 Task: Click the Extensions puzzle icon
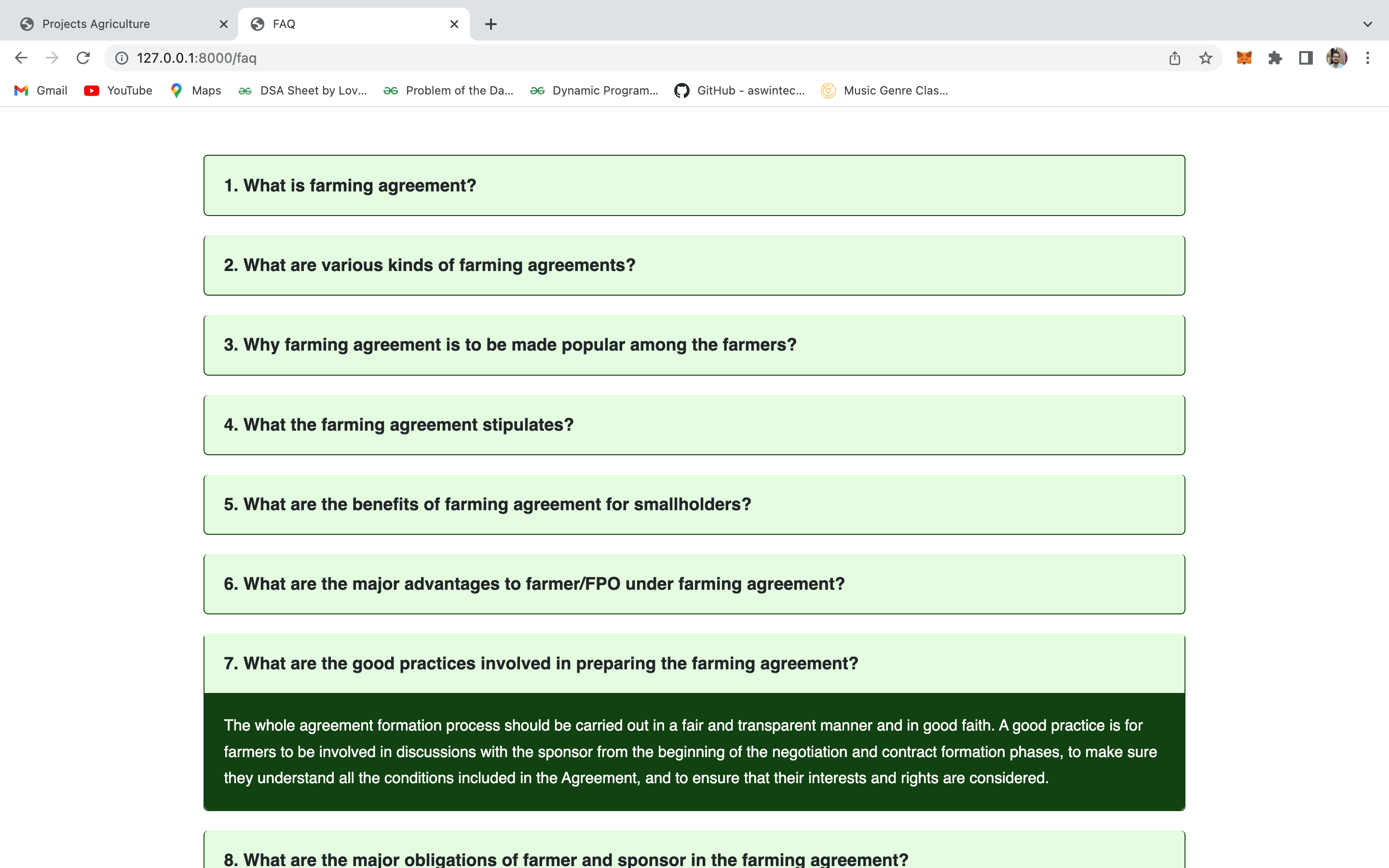point(1275,57)
